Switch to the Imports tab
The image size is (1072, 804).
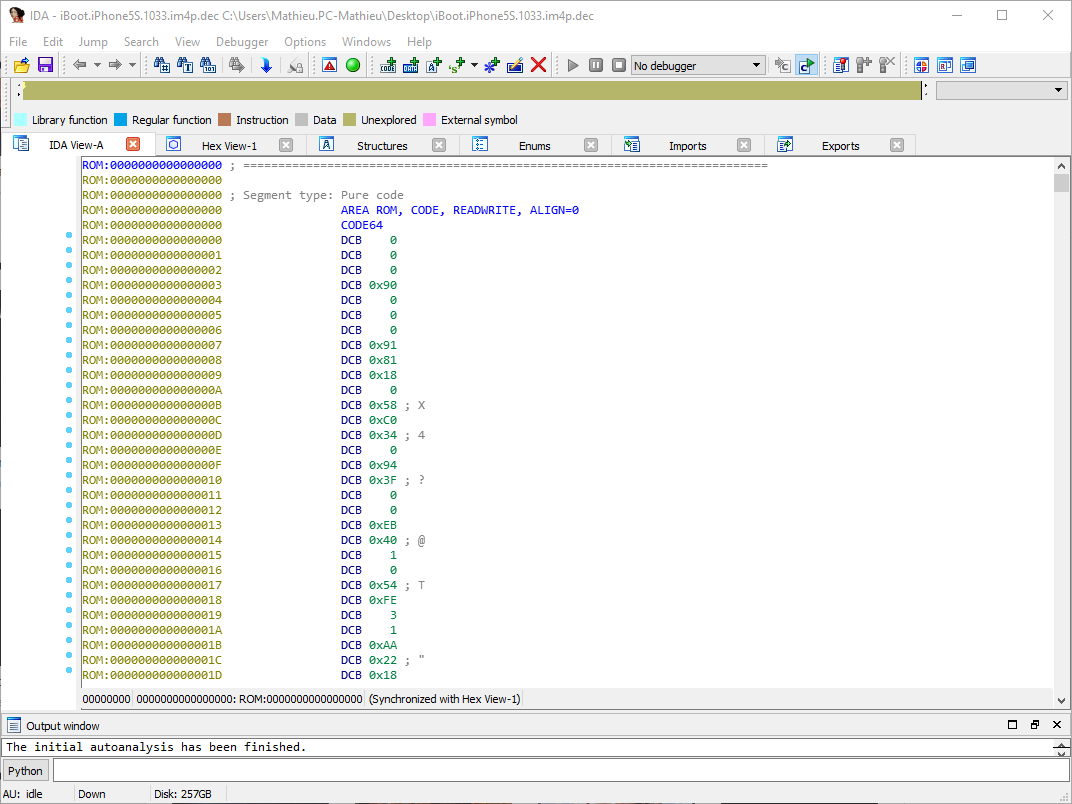(687, 146)
